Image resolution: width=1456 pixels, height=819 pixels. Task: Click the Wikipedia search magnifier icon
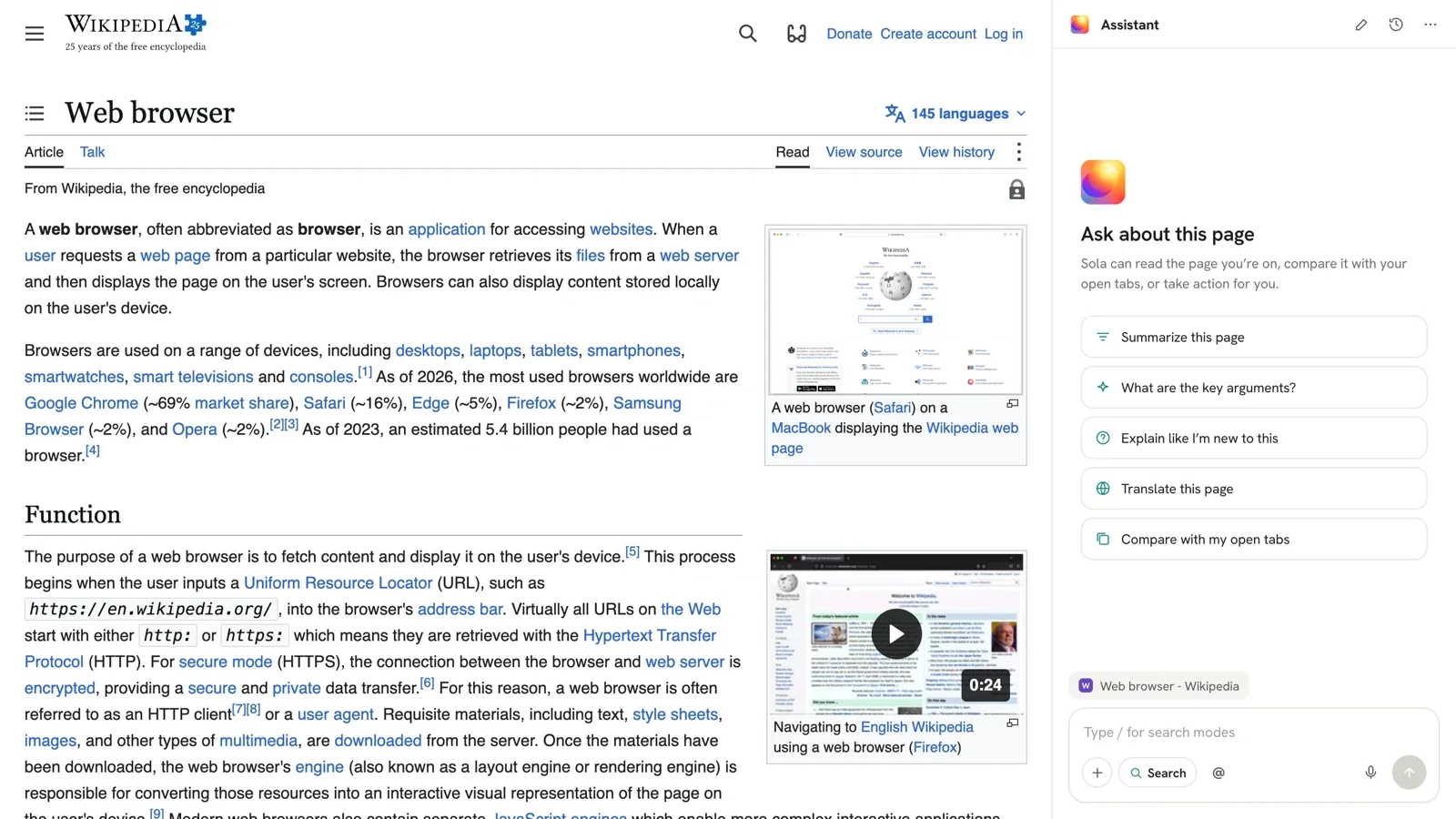[748, 34]
